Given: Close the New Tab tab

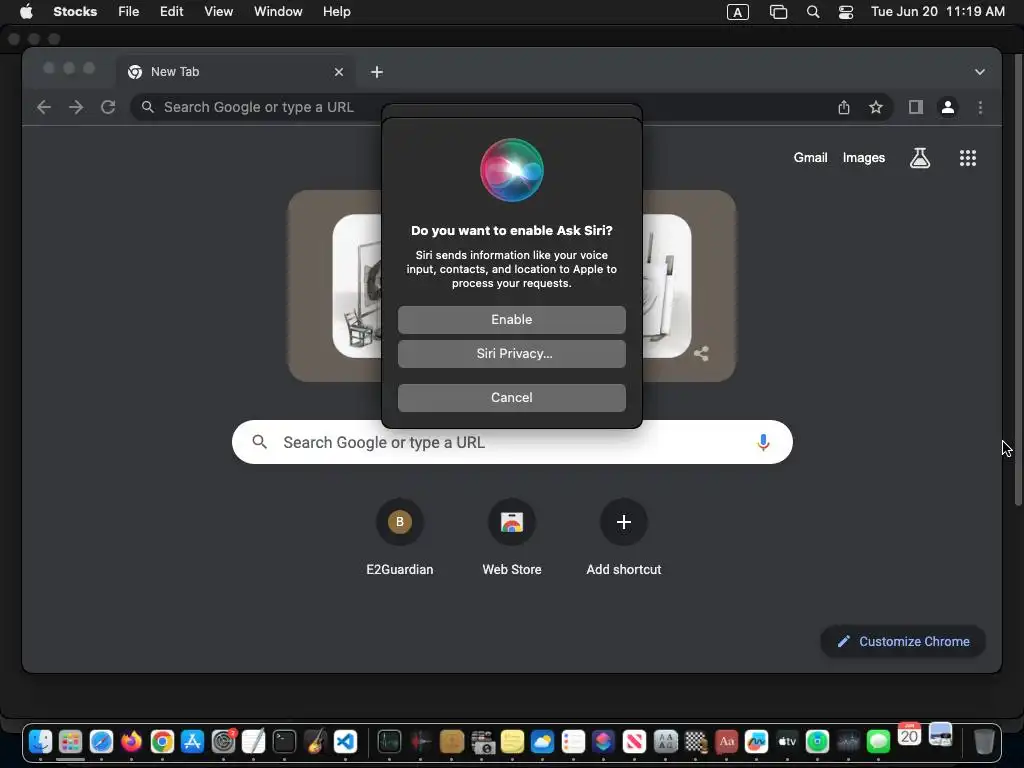Looking at the screenshot, I should [x=338, y=72].
